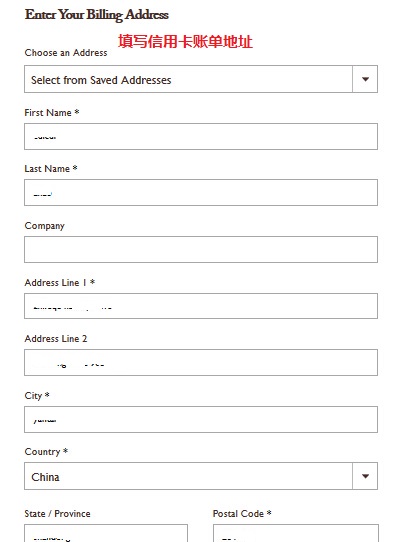Click the arrow button on the saved addresses dropdown
Viewport: 402px width, 542px height.
(x=365, y=79)
